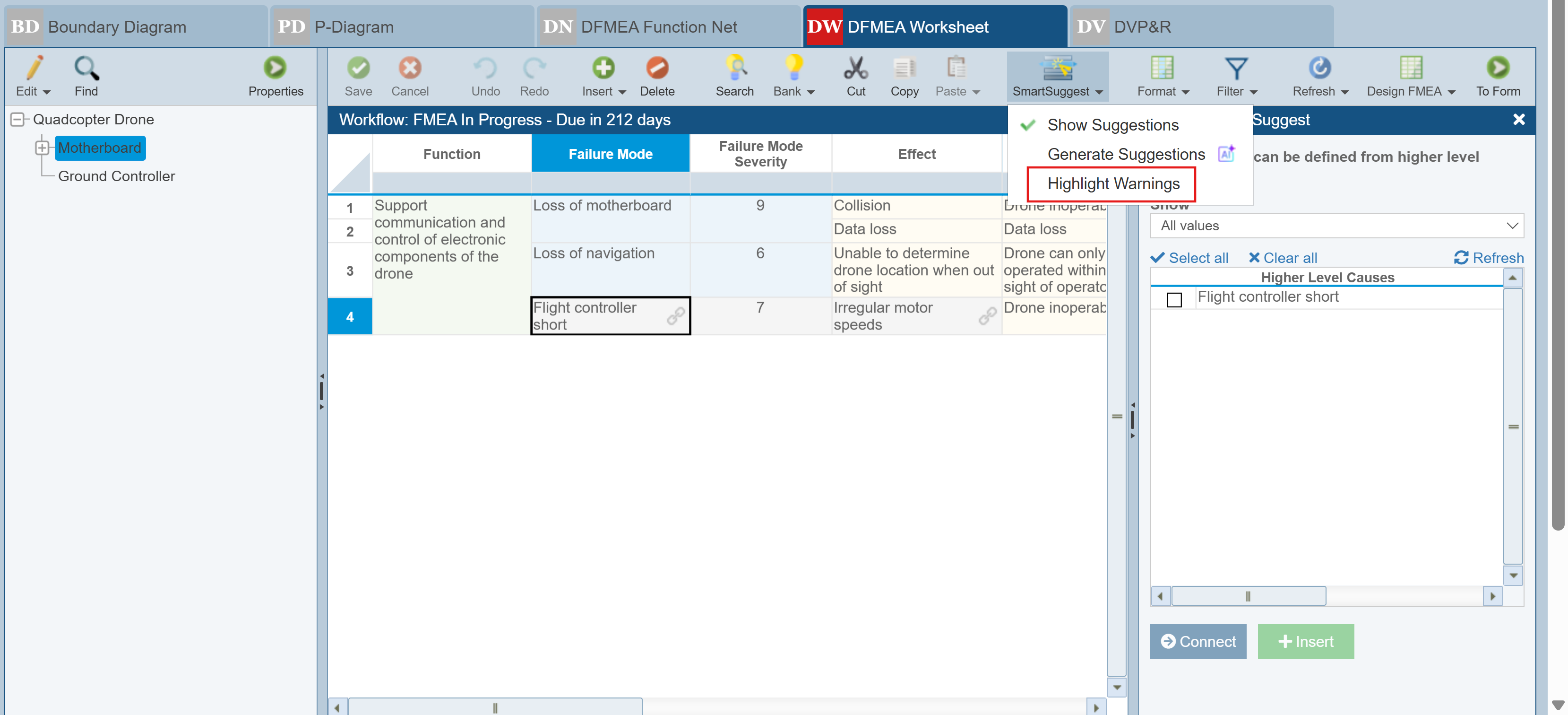Open Properties in left panel toolbar
The height and width of the screenshot is (715, 1568).
coord(275,68)
